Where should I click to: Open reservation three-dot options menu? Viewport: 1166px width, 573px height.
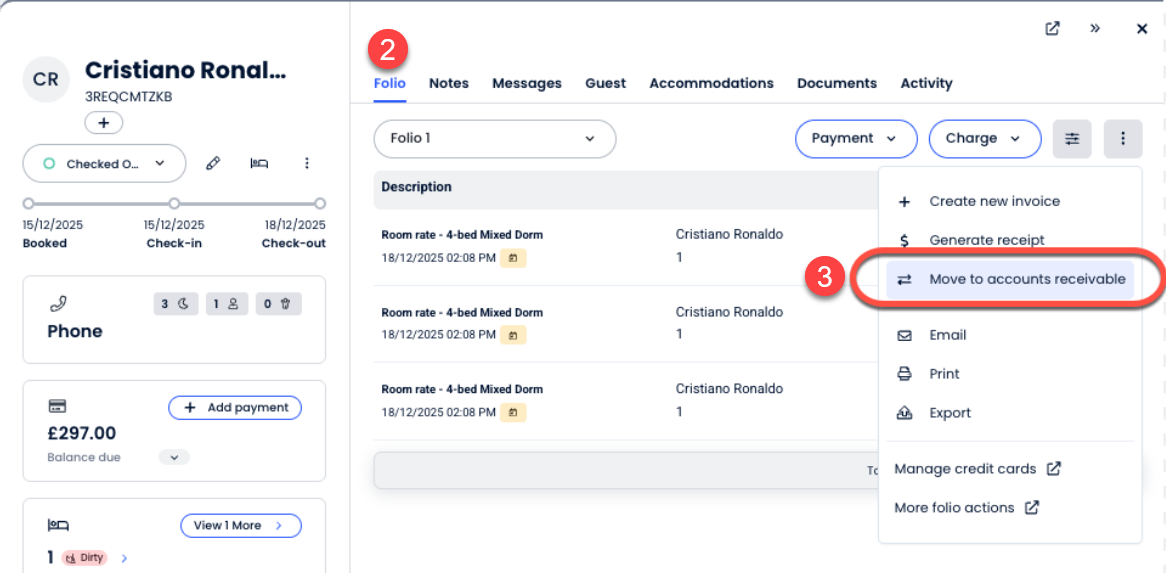pyautogui.click(x=307, y=163)
